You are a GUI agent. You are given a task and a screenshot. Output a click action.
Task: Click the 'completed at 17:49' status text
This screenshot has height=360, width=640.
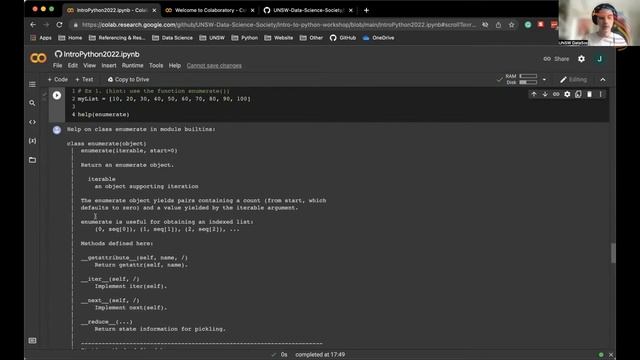coord(320,355)
